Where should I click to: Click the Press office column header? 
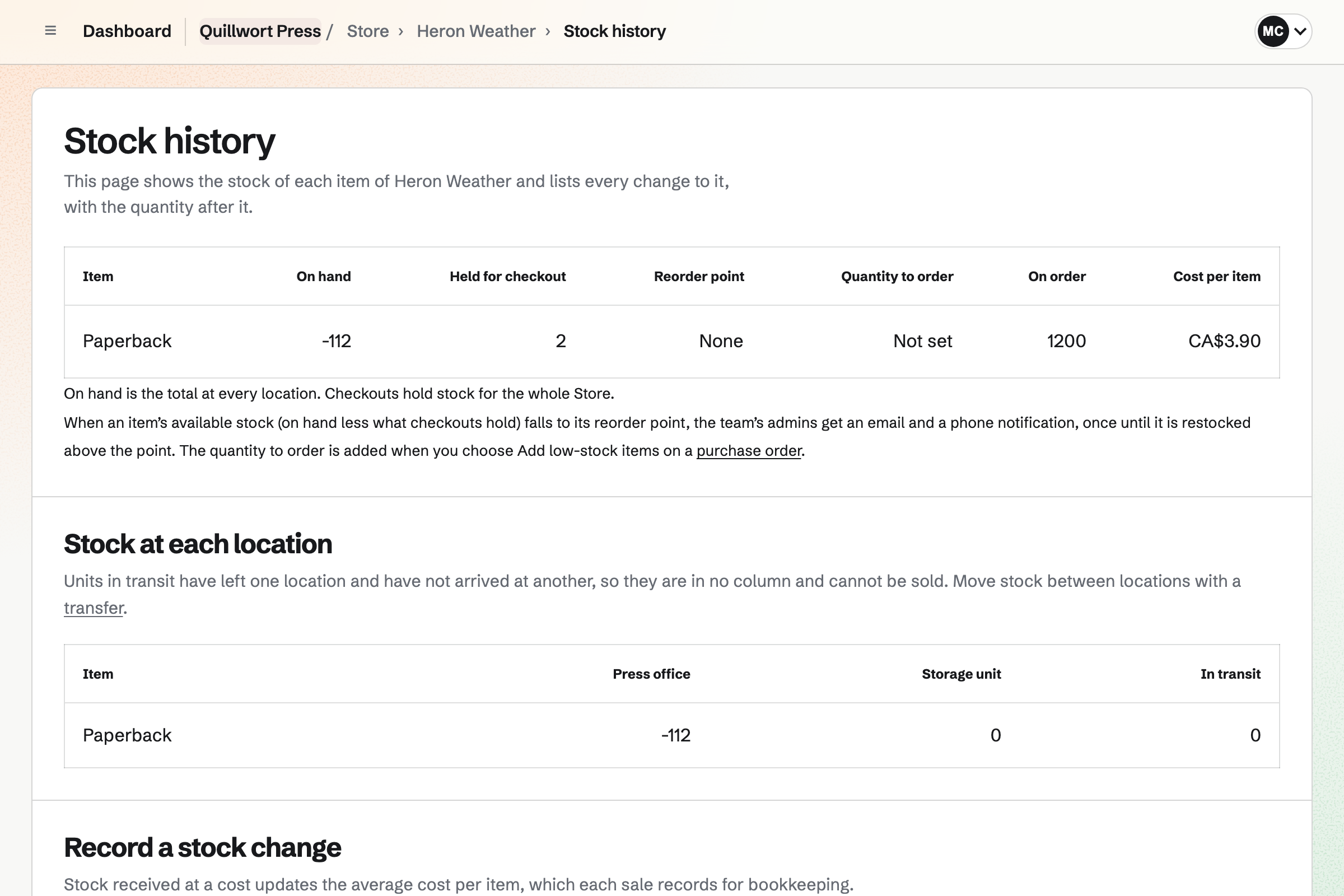651,674
